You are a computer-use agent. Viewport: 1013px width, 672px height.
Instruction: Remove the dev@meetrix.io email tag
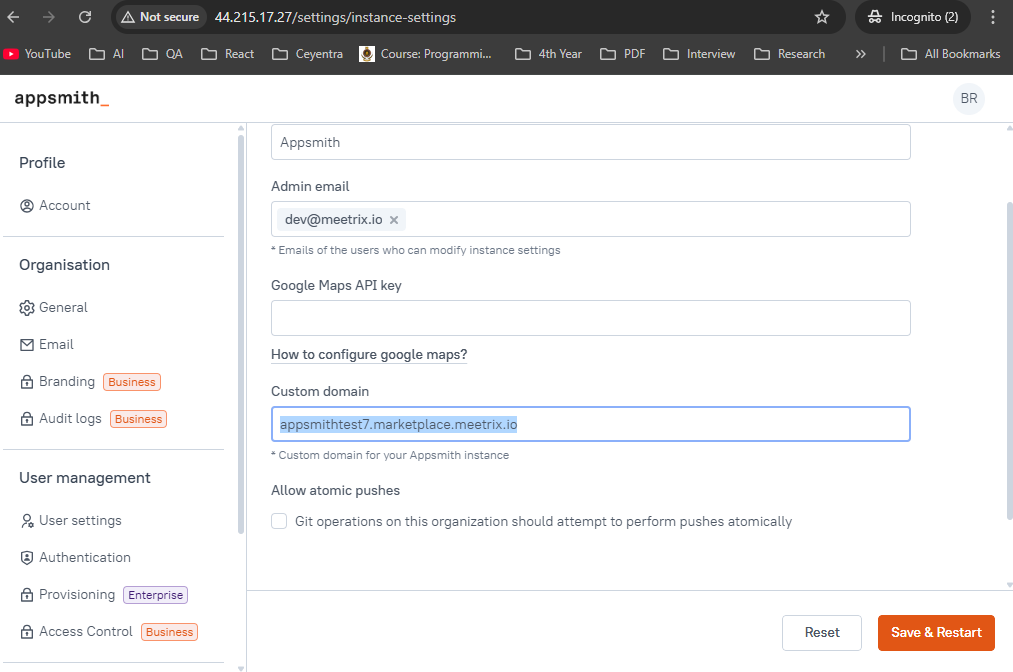393,220
